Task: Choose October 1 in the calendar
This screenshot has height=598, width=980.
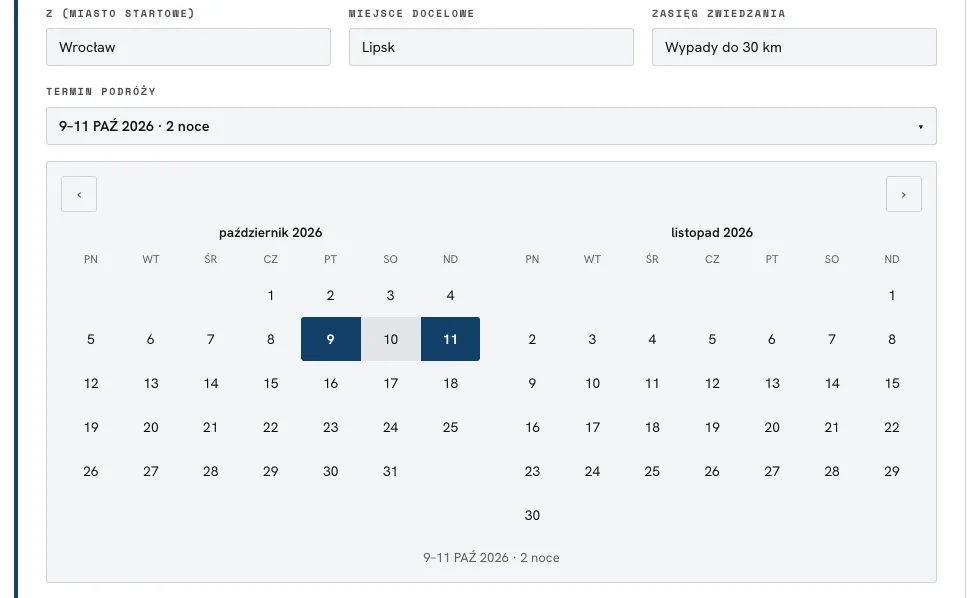Action: coord(271,296)
